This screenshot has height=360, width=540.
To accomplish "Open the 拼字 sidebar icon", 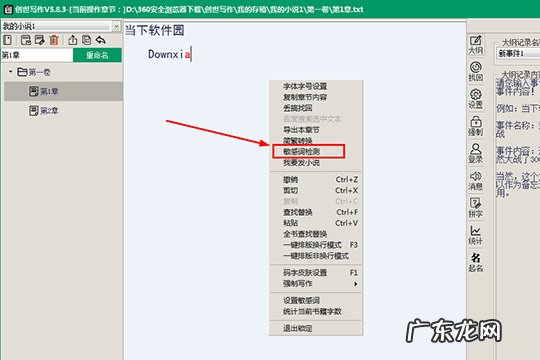I will coord(476,208).
